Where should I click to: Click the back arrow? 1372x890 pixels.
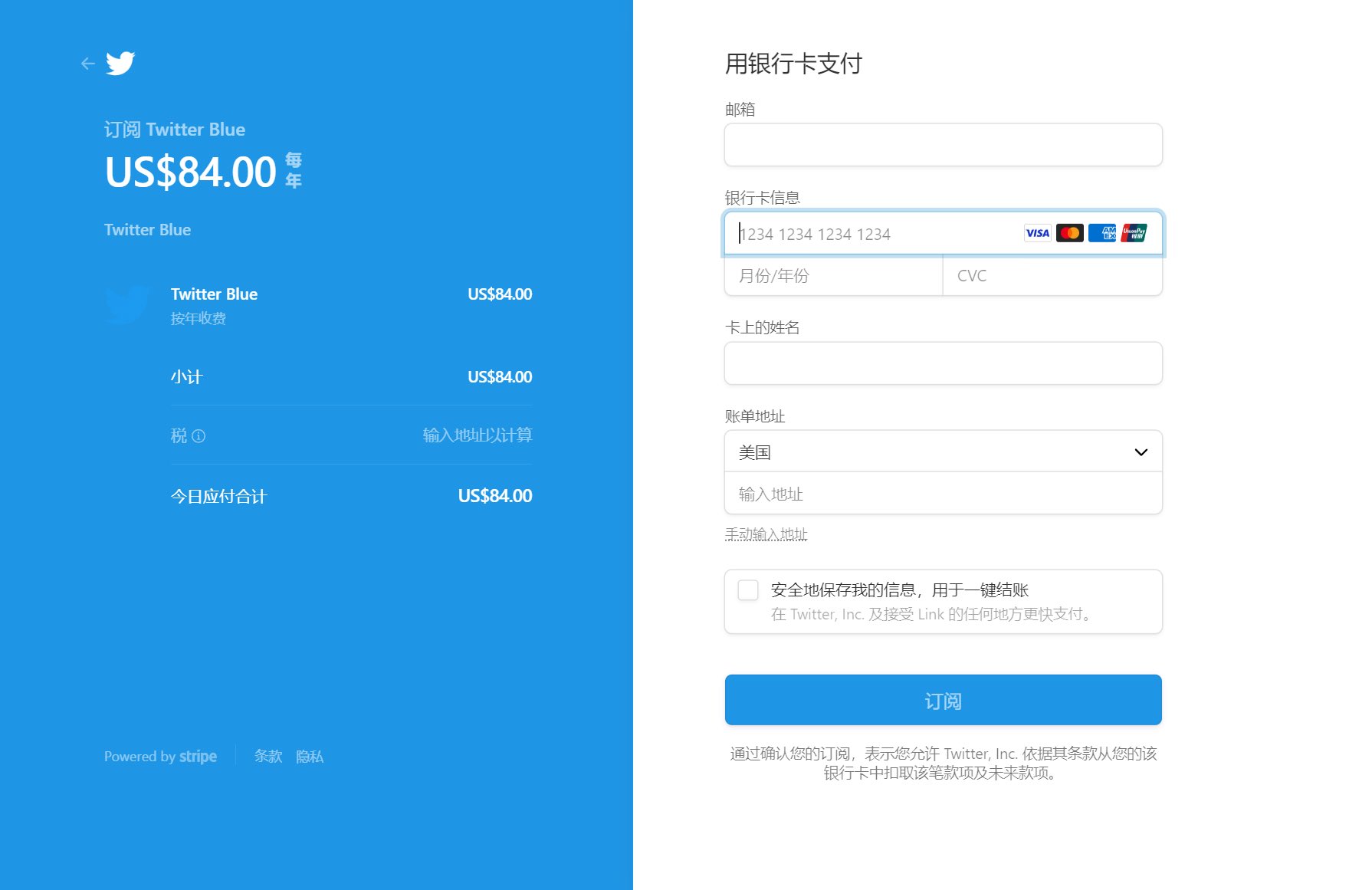click(87, 63)
